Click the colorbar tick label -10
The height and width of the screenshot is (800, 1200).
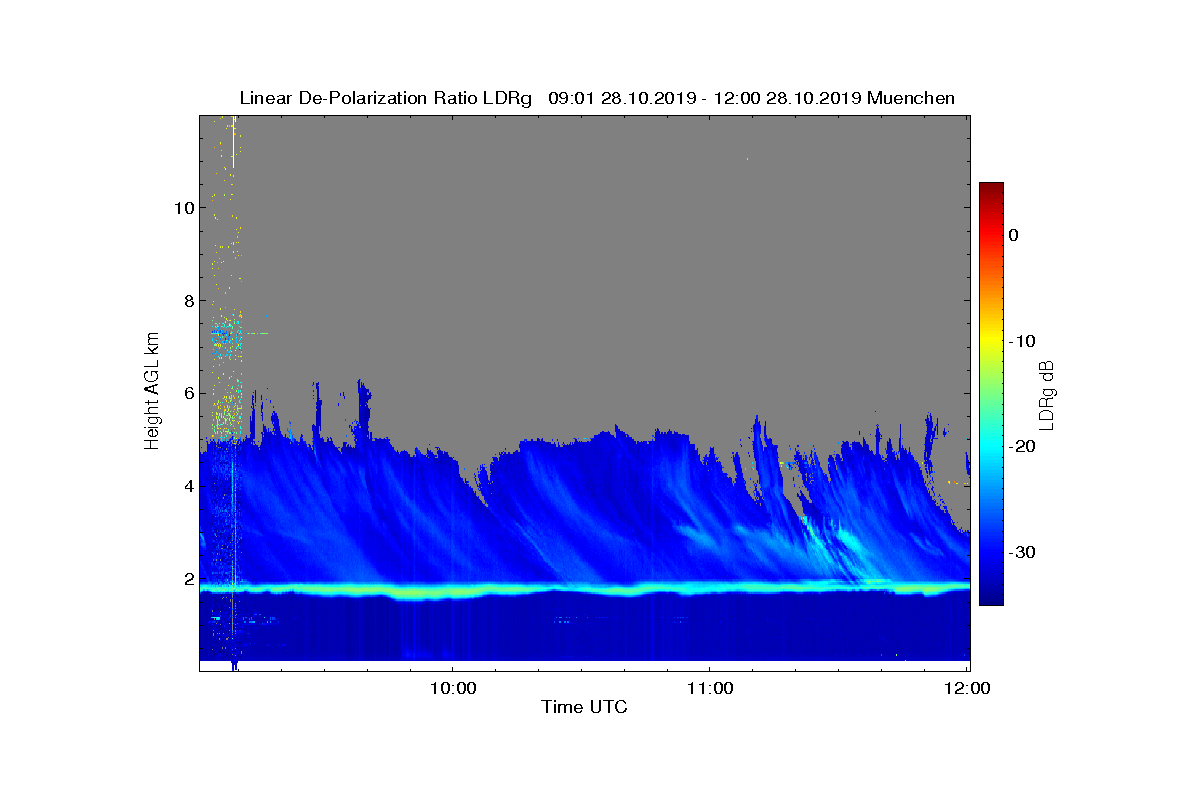tap(1021, 341)
